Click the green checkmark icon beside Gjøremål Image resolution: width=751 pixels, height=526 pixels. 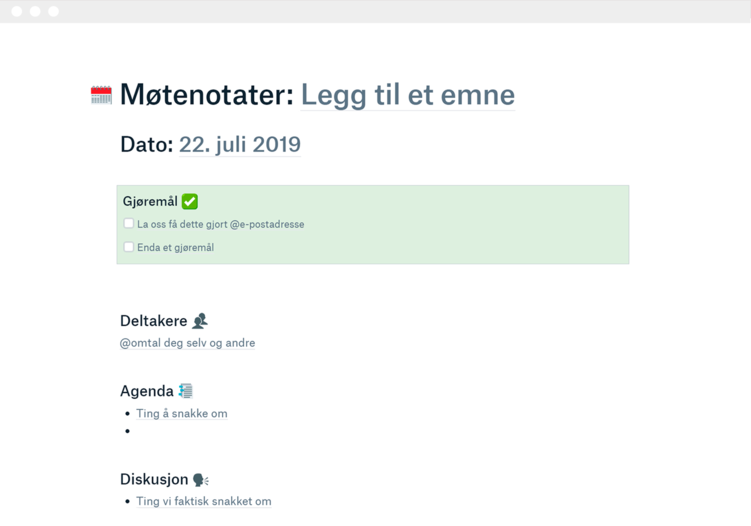click(190, 202)
